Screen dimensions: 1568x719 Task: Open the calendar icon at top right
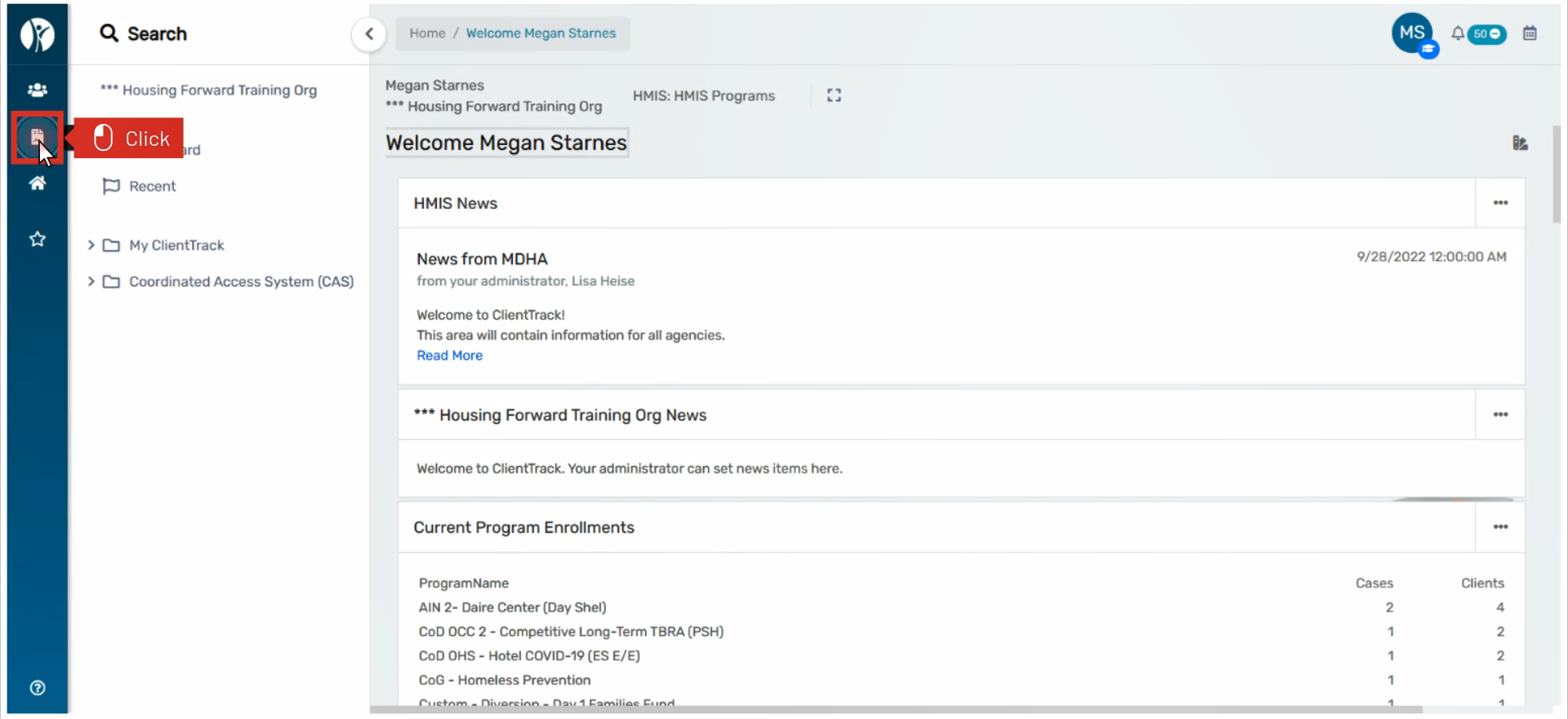(1530, 33)
